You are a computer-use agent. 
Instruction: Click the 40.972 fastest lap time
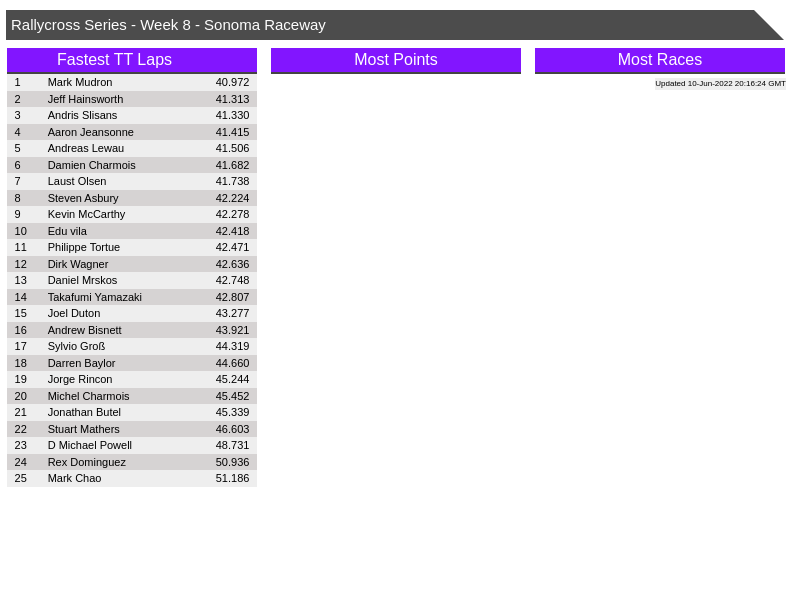click(x=232, y=82)
